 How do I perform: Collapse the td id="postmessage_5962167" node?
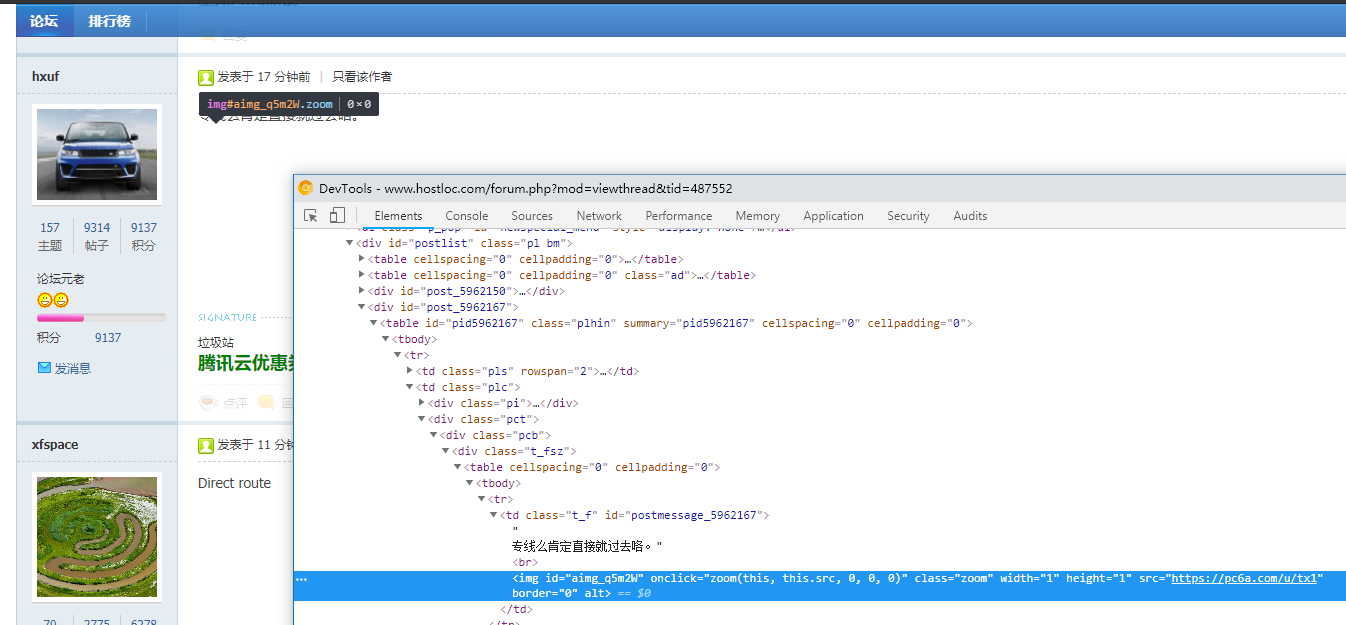pyautogui.click(x=494, y=515)
